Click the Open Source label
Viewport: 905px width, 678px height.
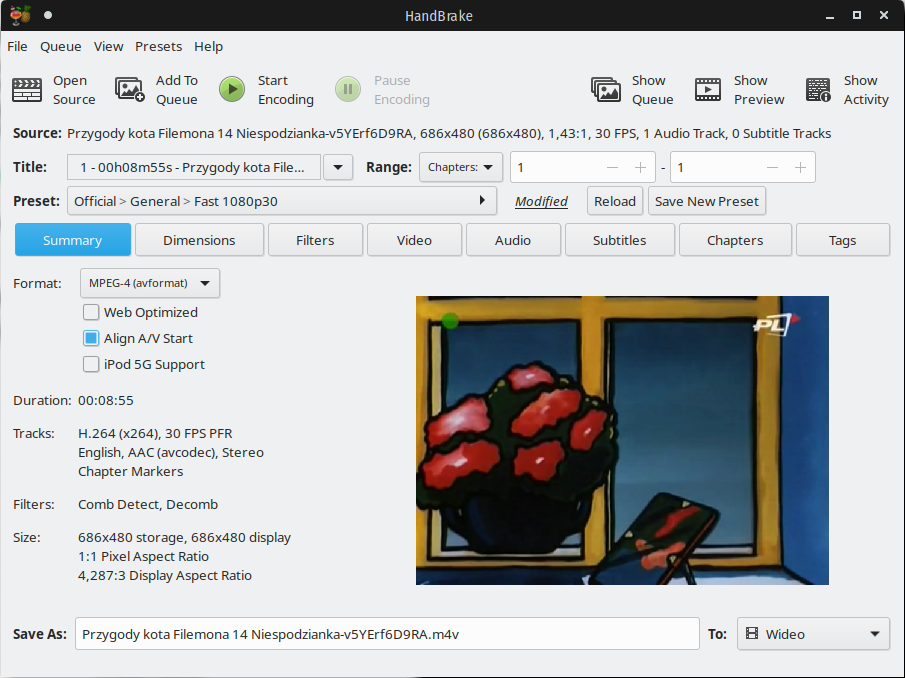tap(74, 90)
